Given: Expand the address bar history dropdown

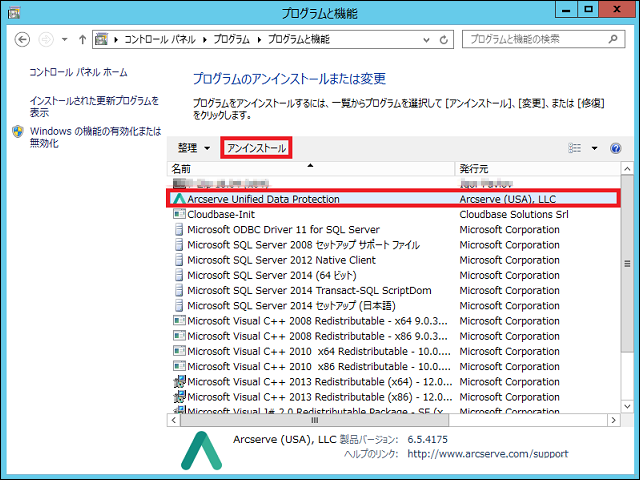Looking at the screenshot, I should click(x=426, y=40).
